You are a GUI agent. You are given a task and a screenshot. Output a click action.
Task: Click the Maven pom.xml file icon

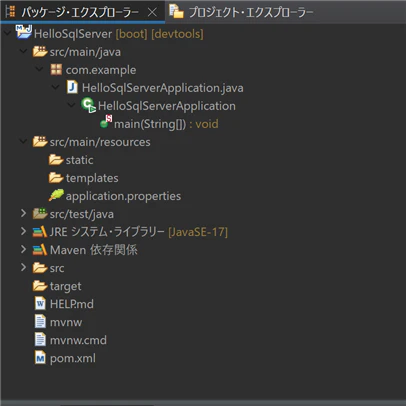click(40, 358)
